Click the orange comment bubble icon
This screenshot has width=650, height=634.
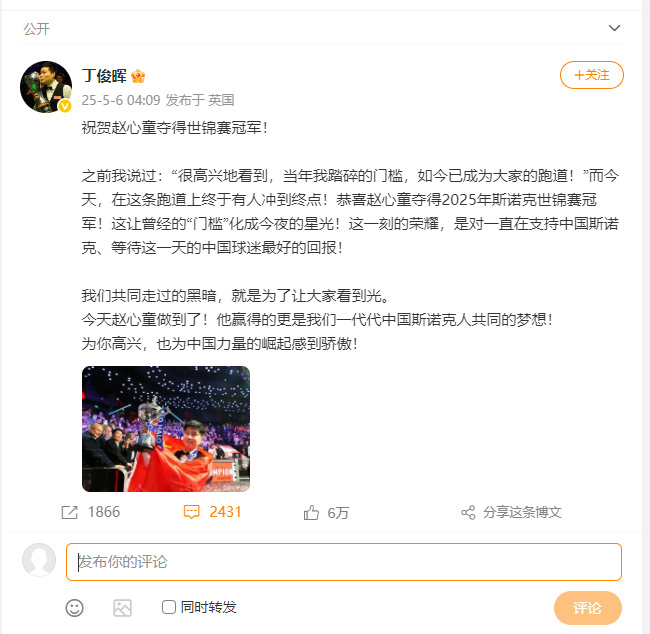(192, 512)
